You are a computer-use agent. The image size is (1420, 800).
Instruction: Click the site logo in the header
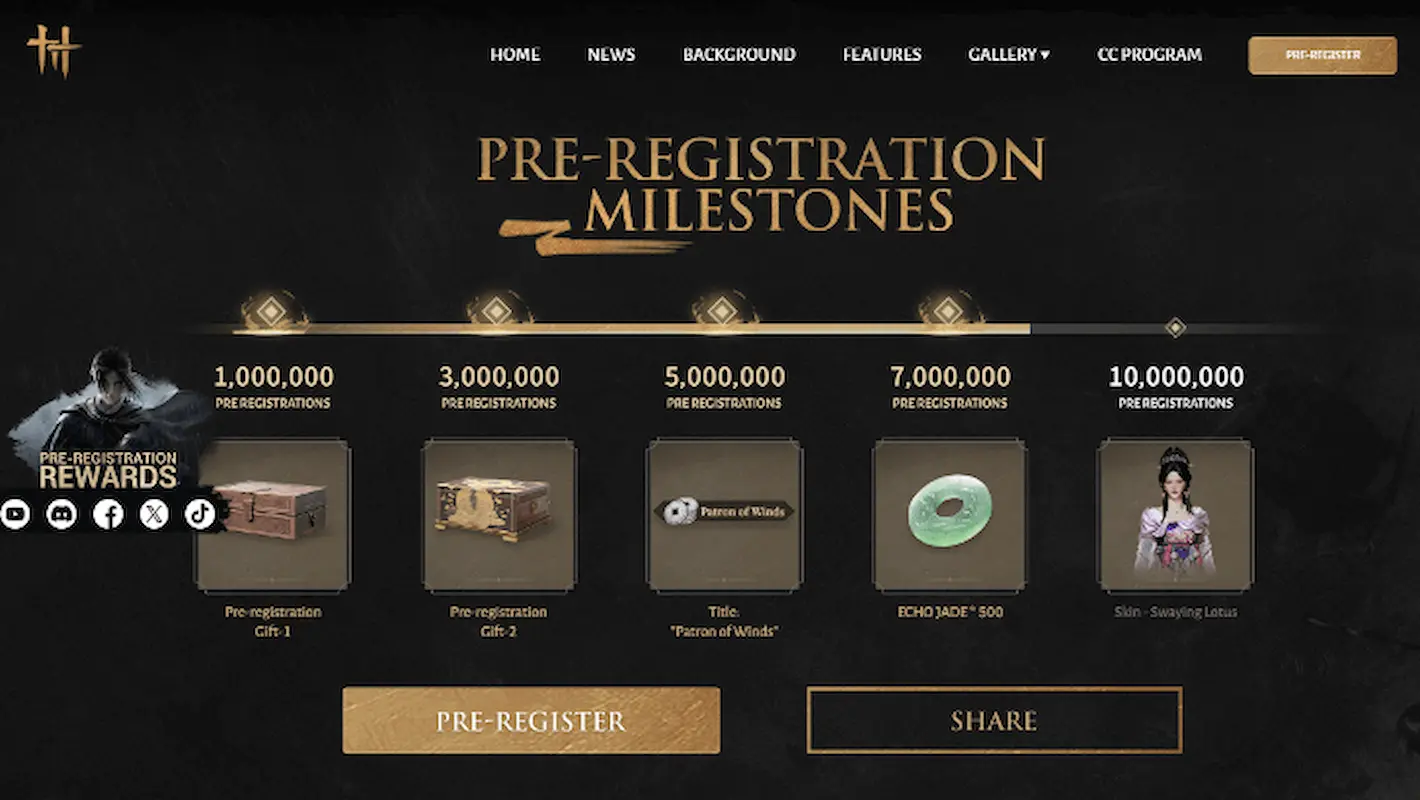(x=54, y=52)
